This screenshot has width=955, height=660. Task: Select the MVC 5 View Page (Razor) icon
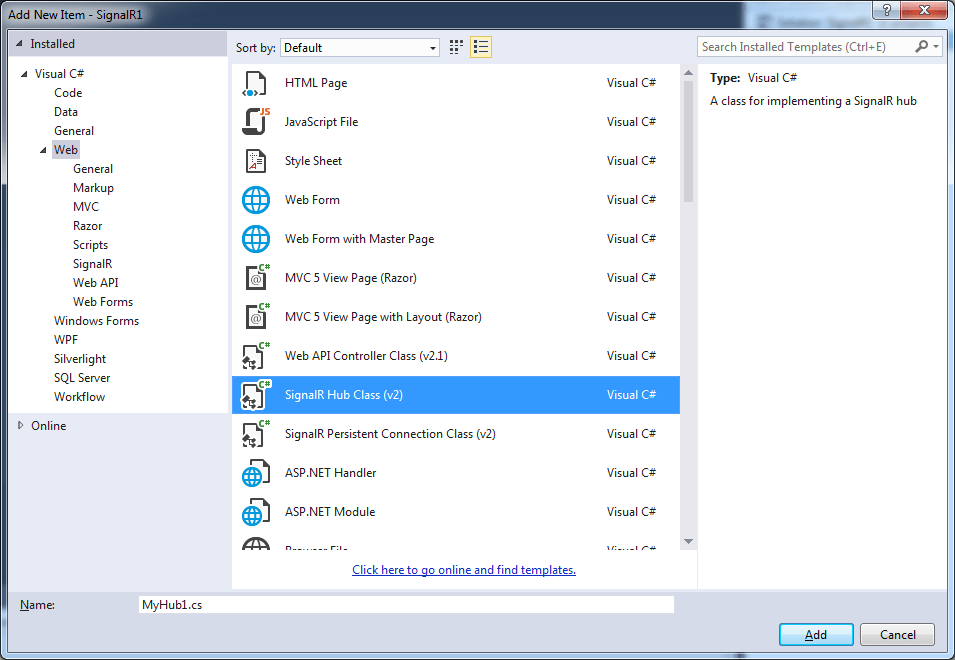pyautogui.click(x=256, y=277)
